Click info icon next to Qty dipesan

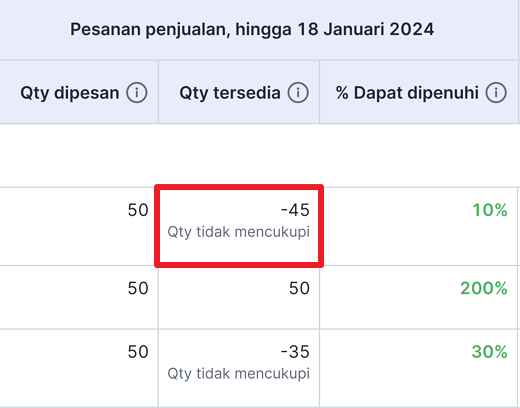pos(137,93)
